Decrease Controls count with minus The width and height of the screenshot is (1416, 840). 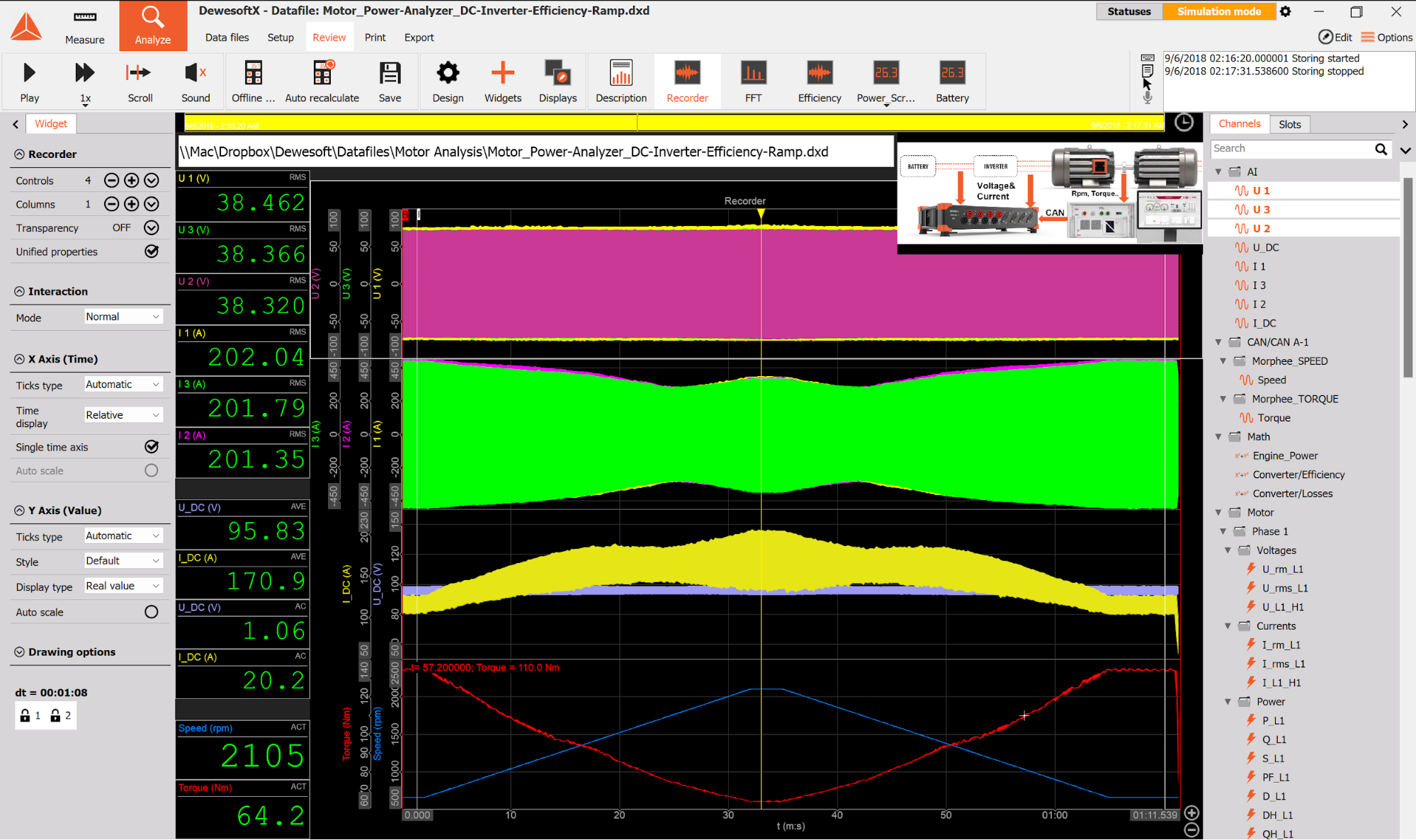111,181
